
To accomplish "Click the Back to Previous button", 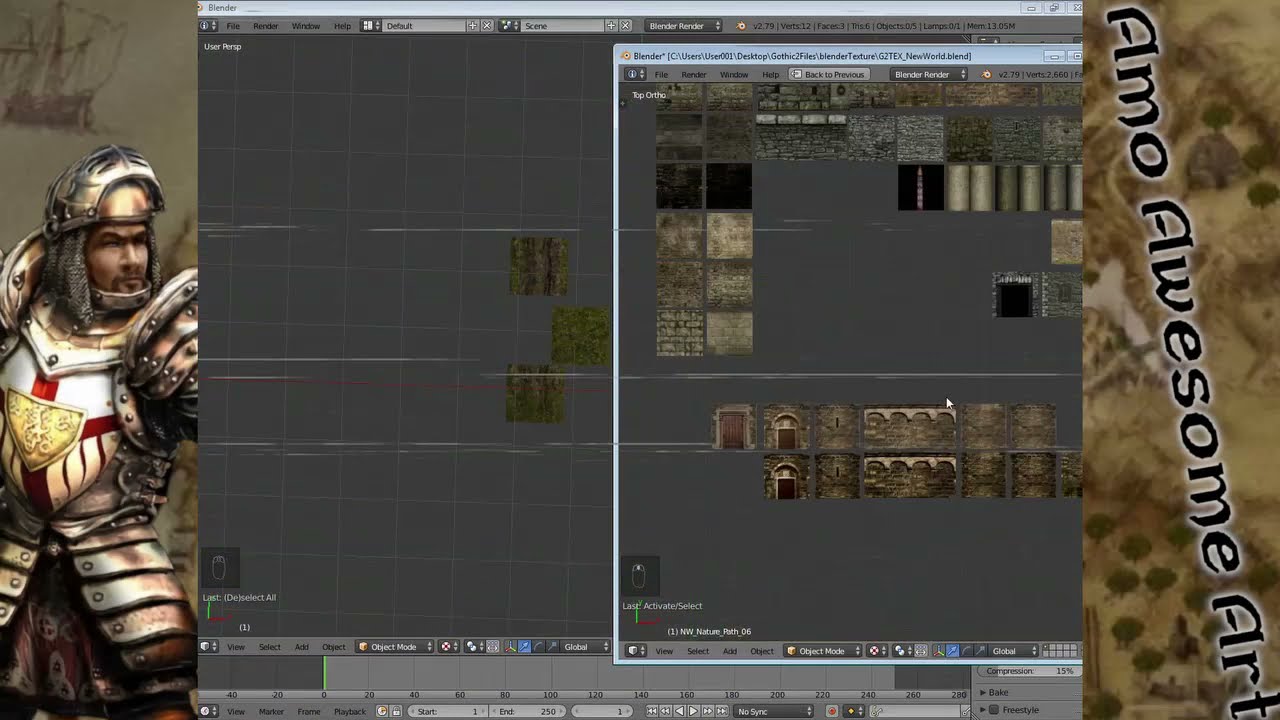I will tap(828, 74).
